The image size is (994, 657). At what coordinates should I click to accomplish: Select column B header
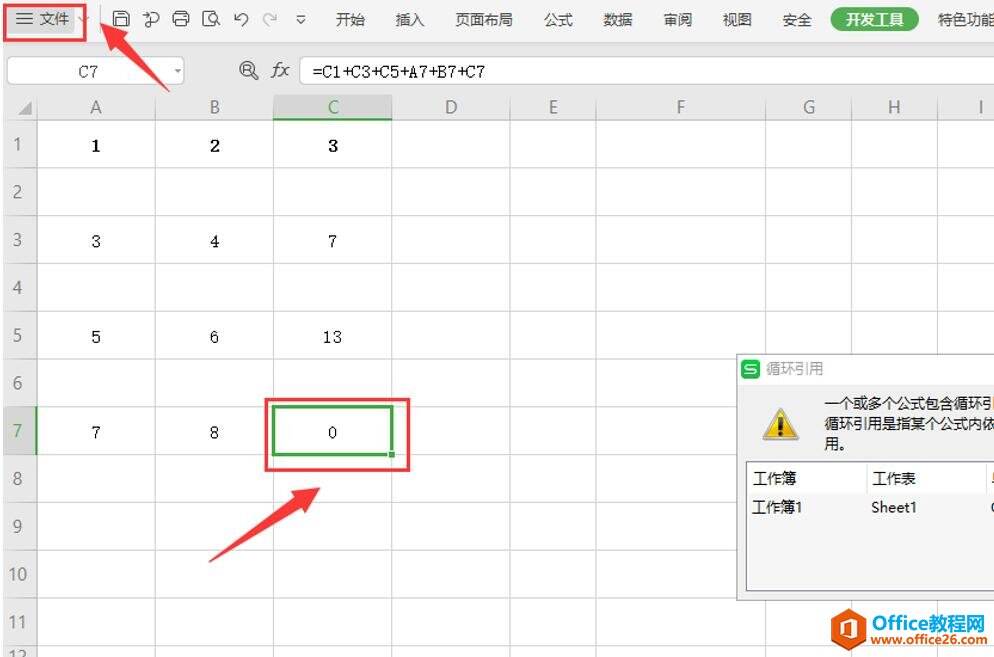pos(214,107)
